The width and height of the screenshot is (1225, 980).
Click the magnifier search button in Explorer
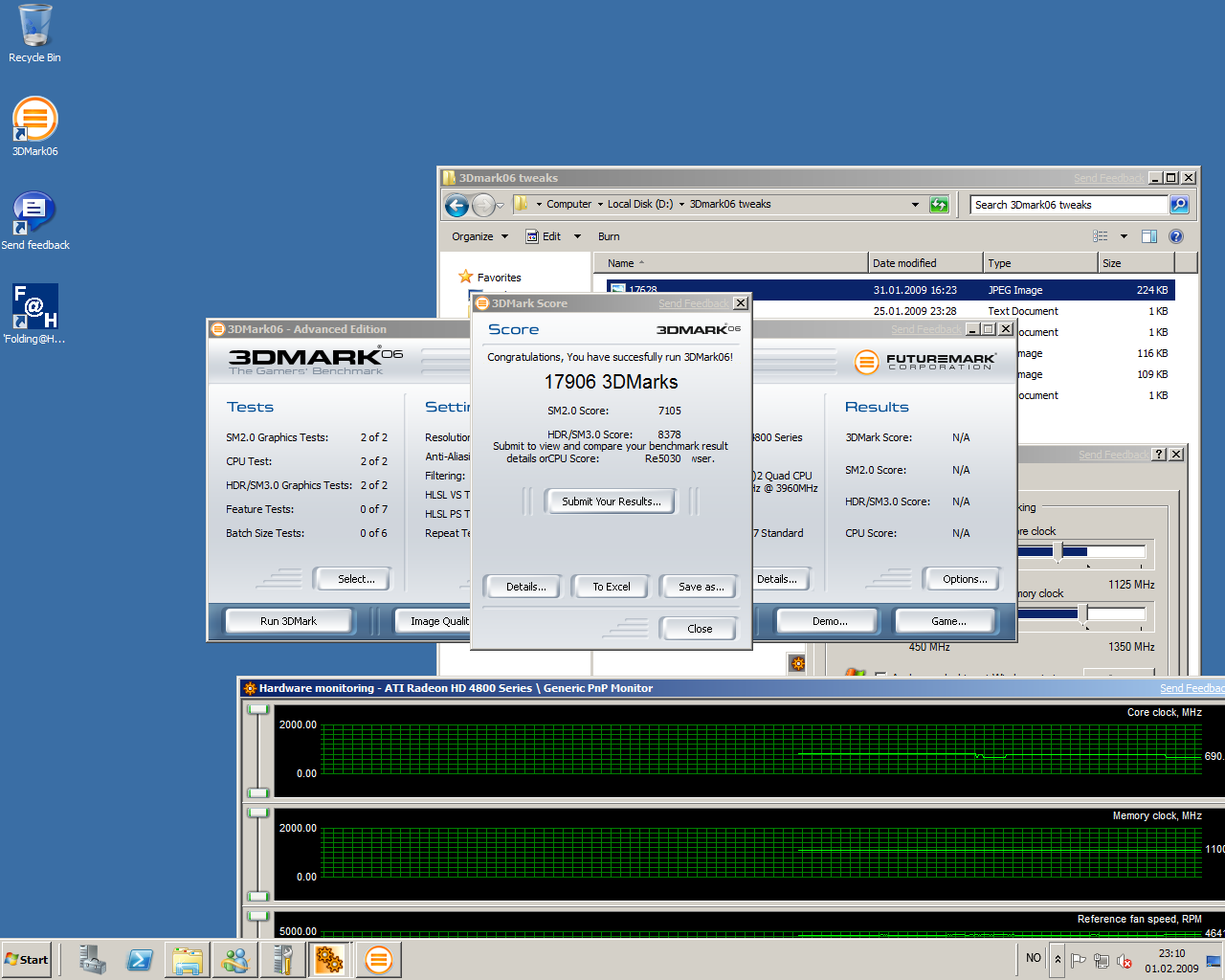tap(1179, 205)
